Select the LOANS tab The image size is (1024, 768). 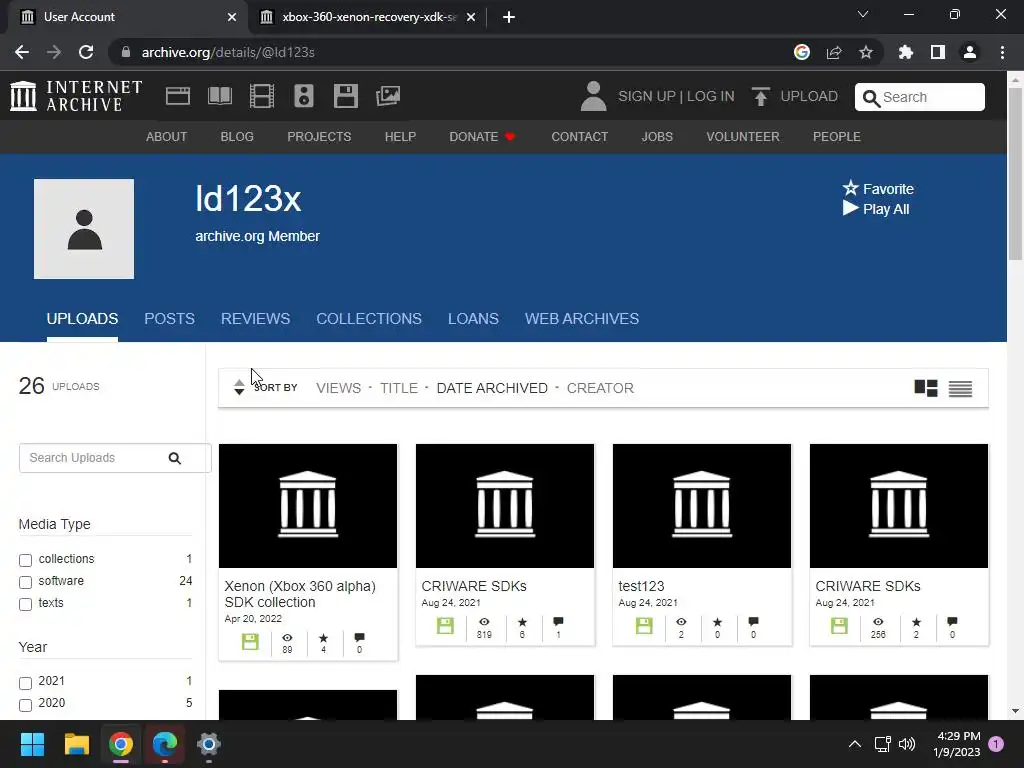tap(473, 319)
